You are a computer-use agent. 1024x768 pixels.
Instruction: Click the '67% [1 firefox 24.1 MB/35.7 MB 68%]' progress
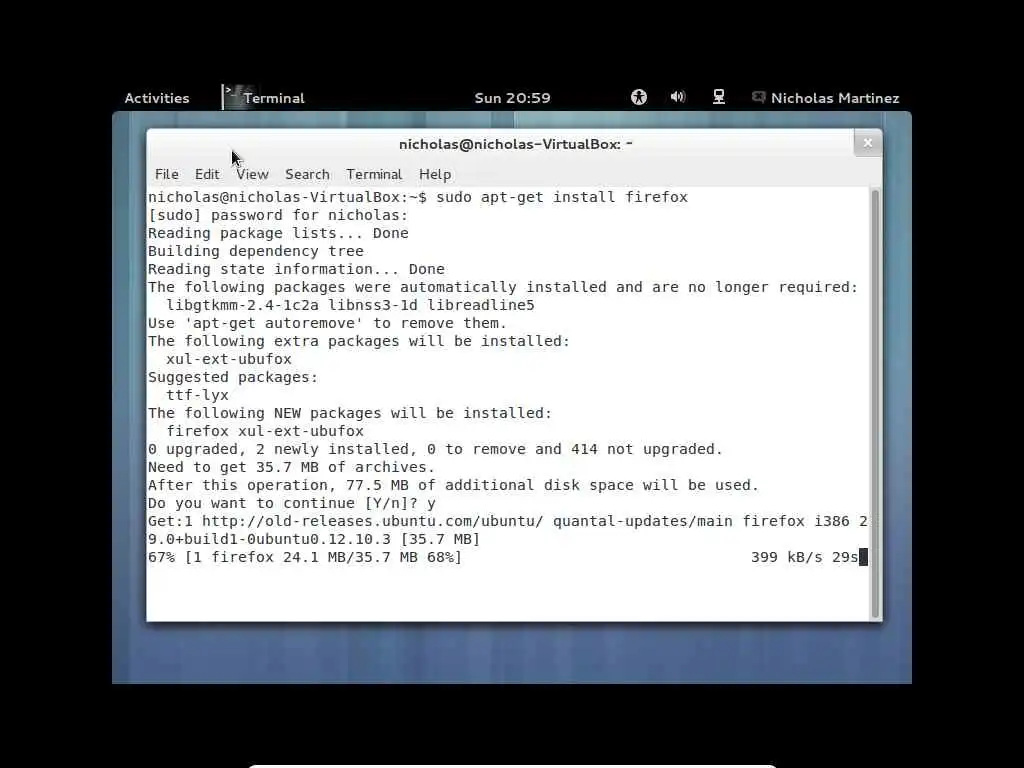[x=305, y=557]
